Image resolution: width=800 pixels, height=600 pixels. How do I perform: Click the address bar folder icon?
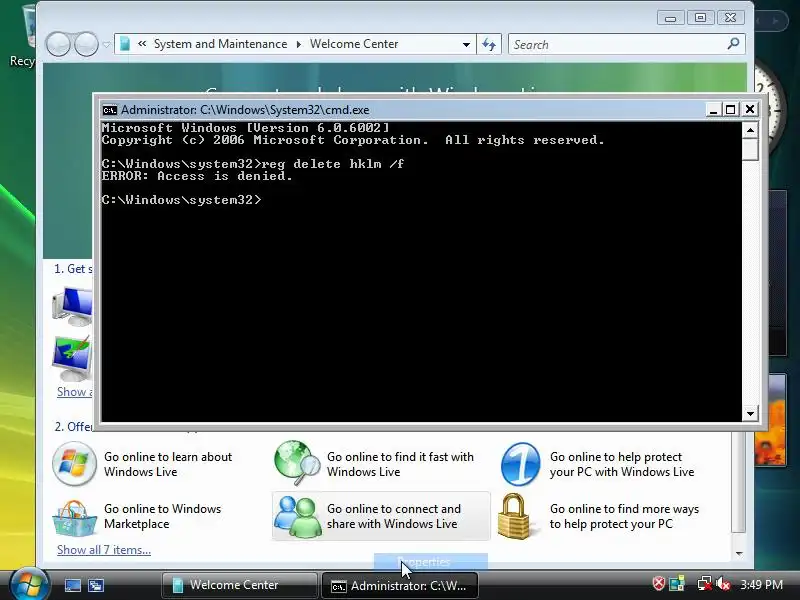coord(125,44)
